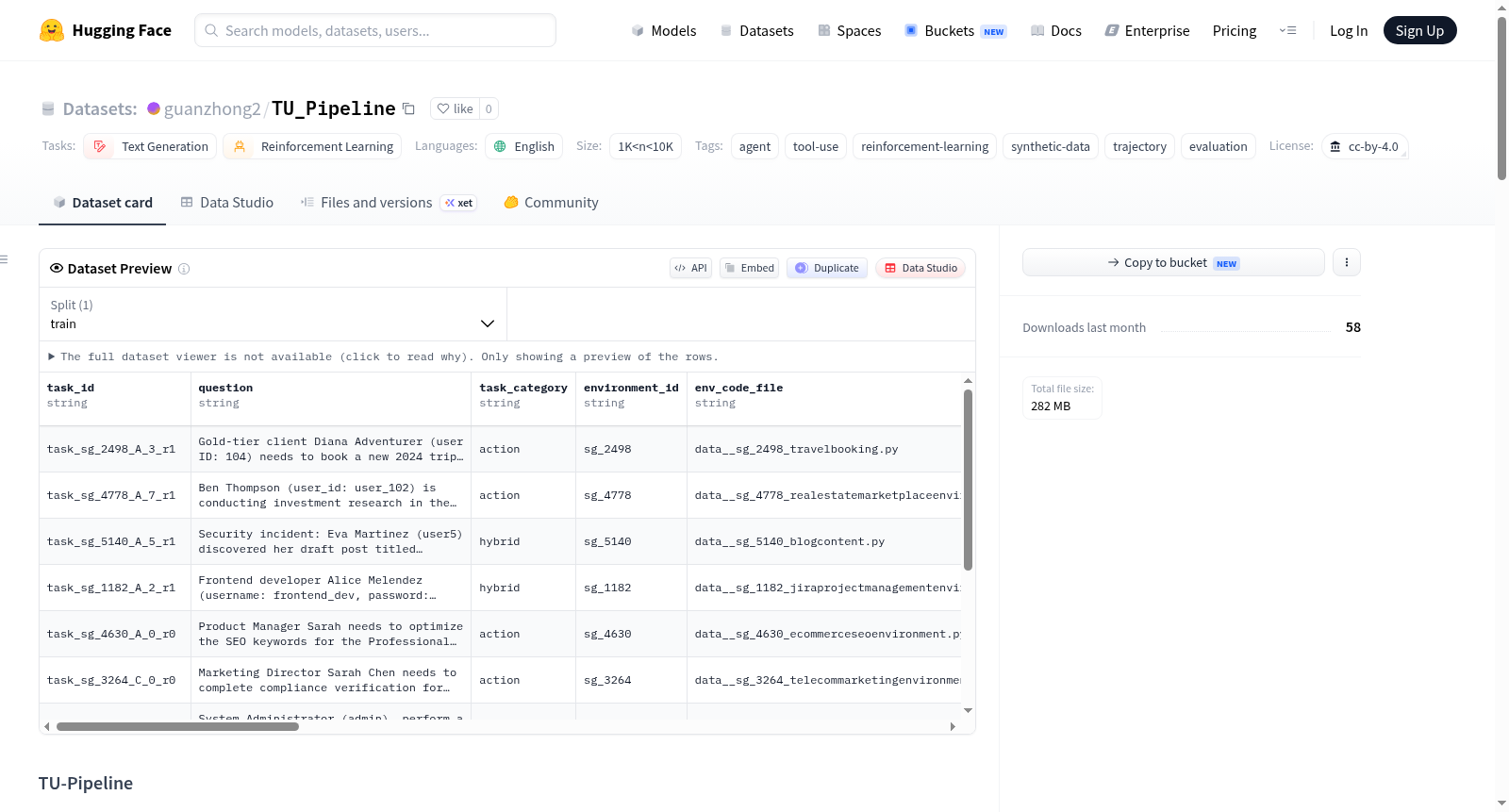Click the Log In link
This screenshot has height=812, width=1509.
click(1349, 30)
